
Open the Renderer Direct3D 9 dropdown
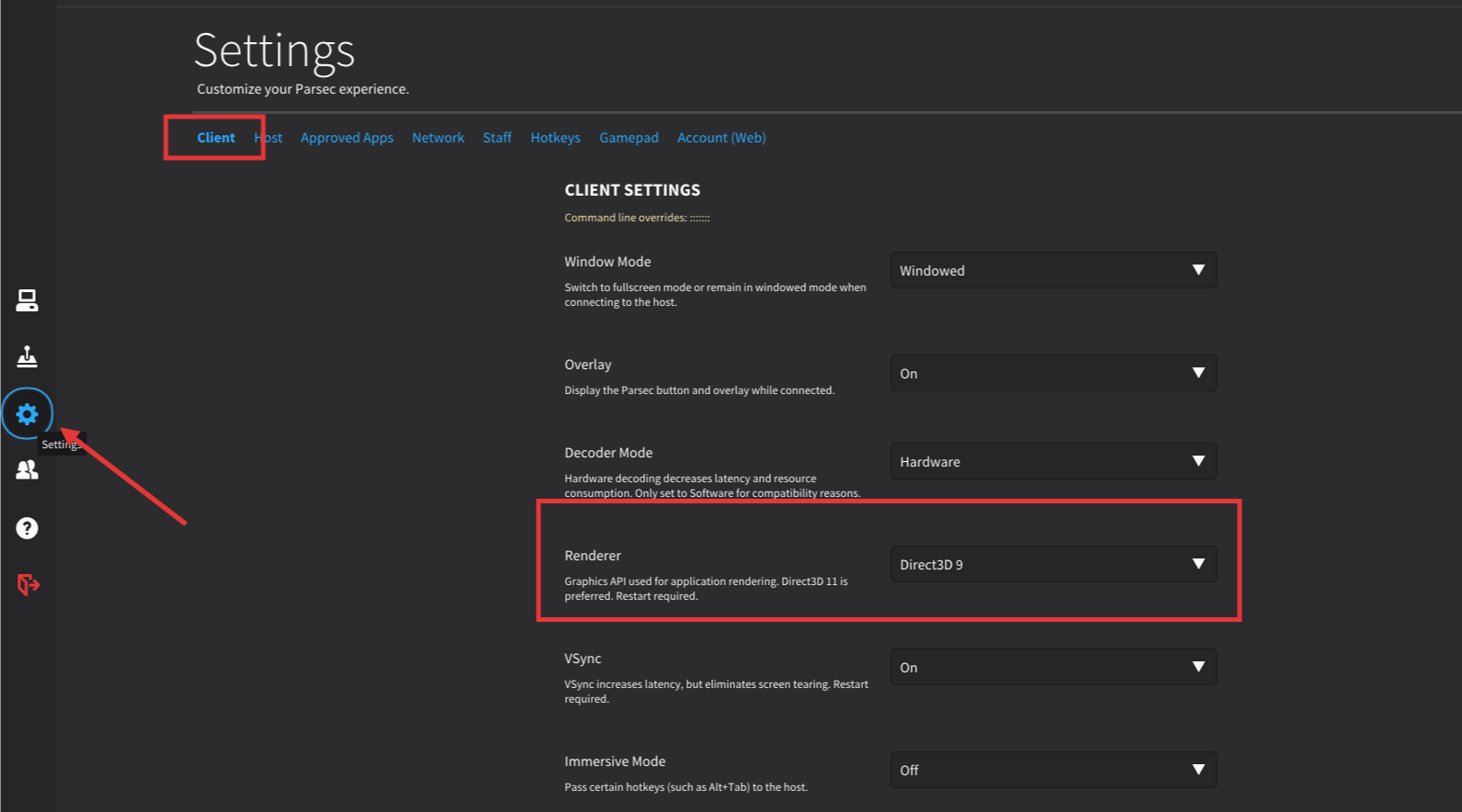pos(1053,565)
